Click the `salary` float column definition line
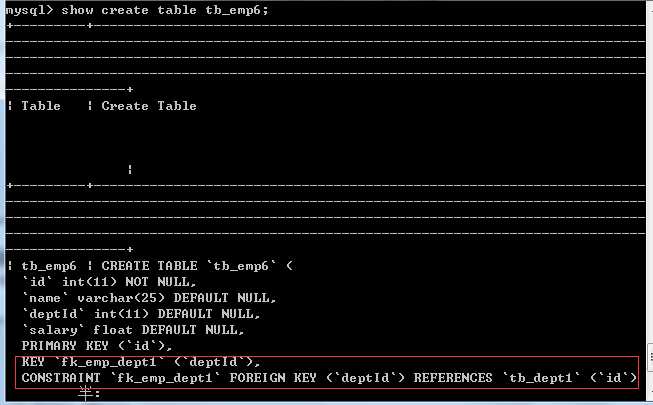 click(132, 330)
